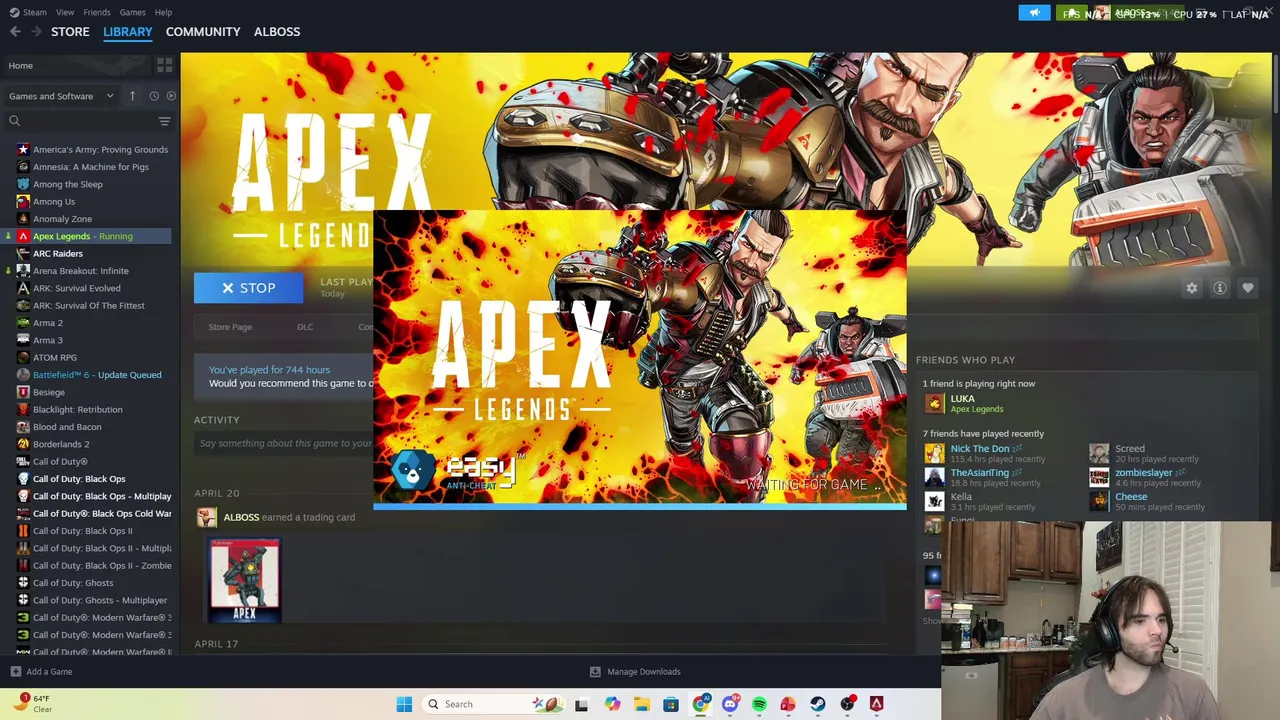Open Discord from the taskbar
Image resolution: width=1280 pixels, height=720 pixels.
coord(730,704)
